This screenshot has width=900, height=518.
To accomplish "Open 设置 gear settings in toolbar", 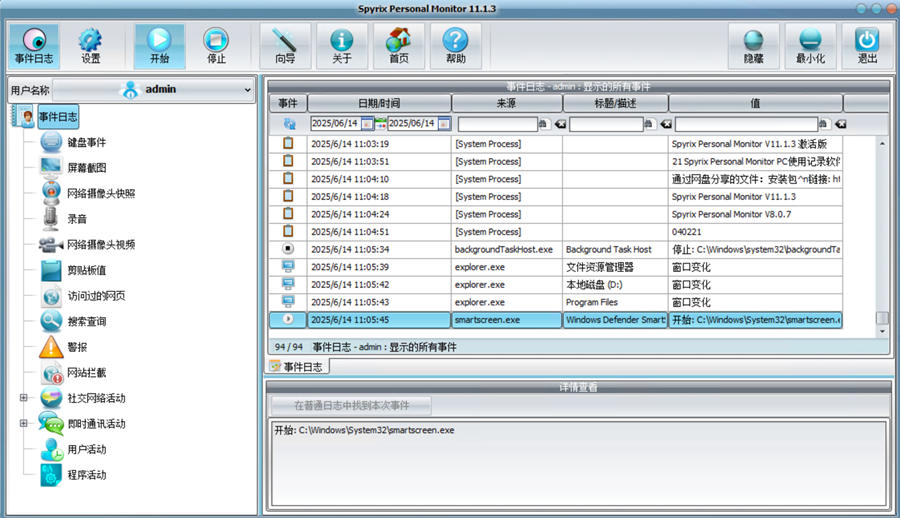I will click(91, 46).
